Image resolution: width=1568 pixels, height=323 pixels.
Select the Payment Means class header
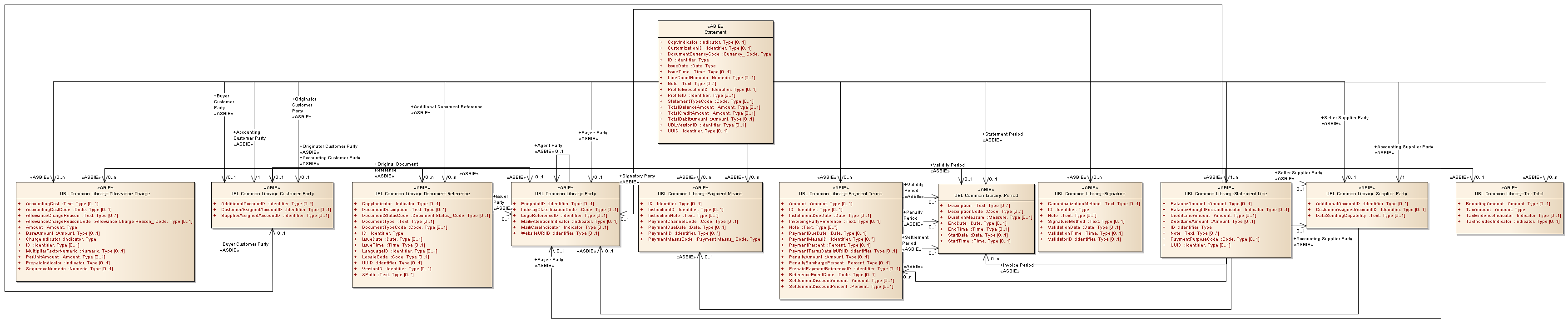[700, 194]
